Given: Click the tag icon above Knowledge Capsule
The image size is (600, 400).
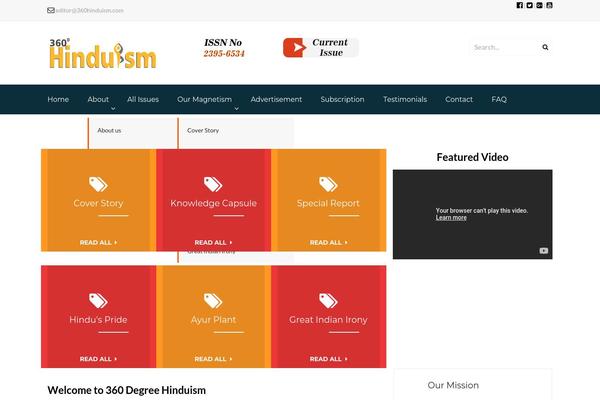Looking at the screenshot, I should [x=213, y=184].
